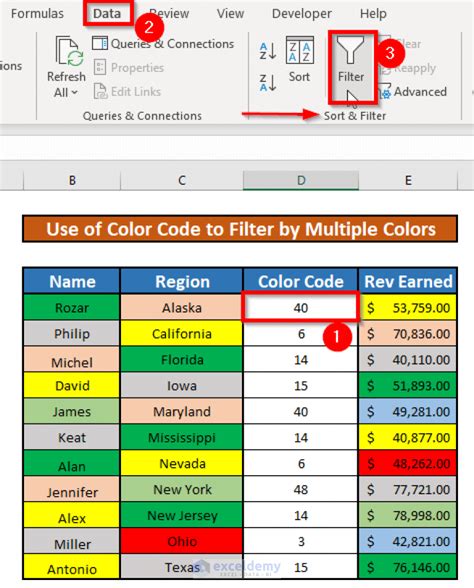Click color code 48 cell
This screenshot has height=588, width=474.
pyautogui.click(x=301, y=489)
